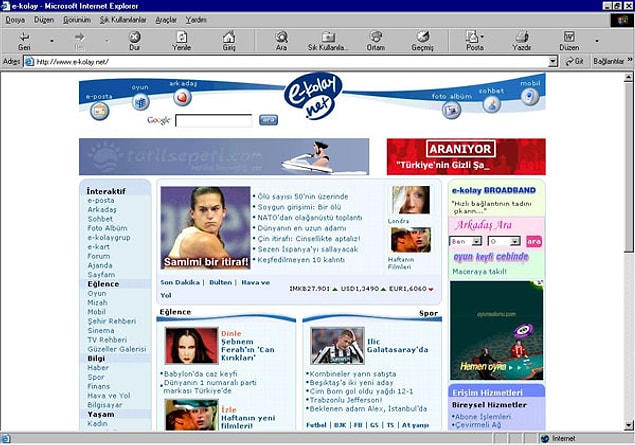635x446 pixels.
Task: Expand the Posta button dropdown arrow
Action: (x=482, y=37)
